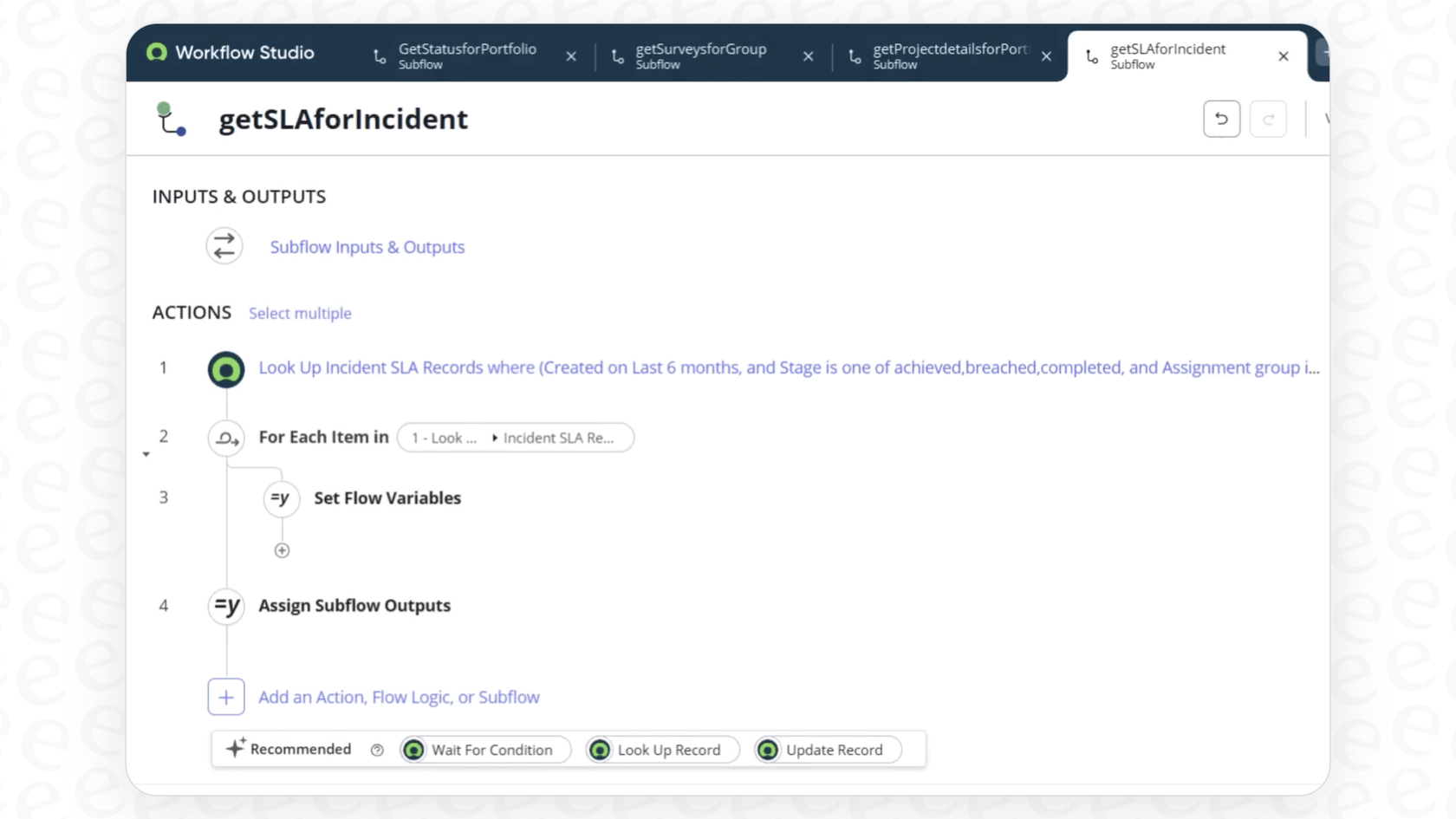Open the Look Up Incident SLA Records condition
Screen dimensions: 1456x819
point(787,367)
